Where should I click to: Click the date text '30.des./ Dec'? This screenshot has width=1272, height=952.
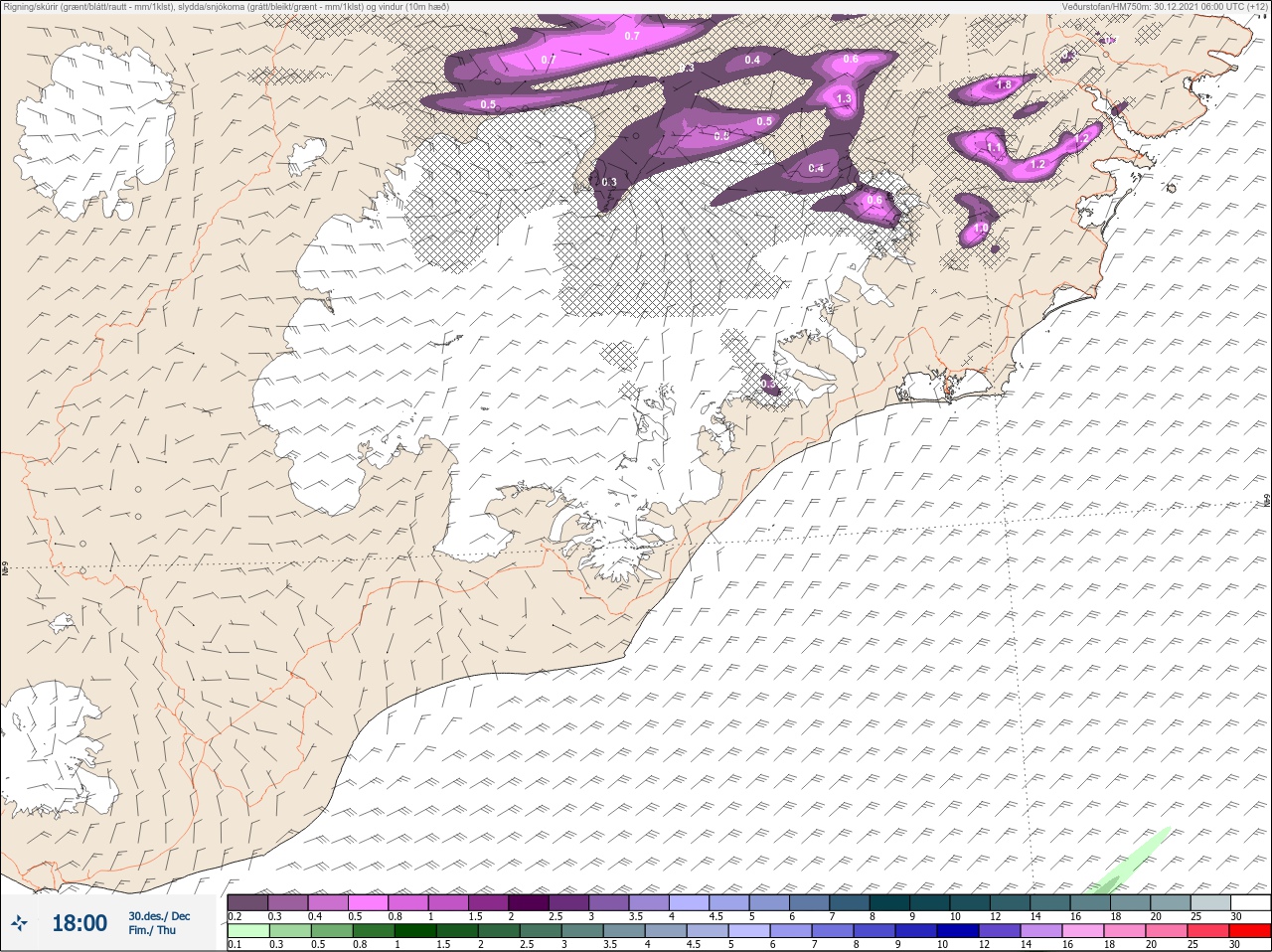pos(159,916)
